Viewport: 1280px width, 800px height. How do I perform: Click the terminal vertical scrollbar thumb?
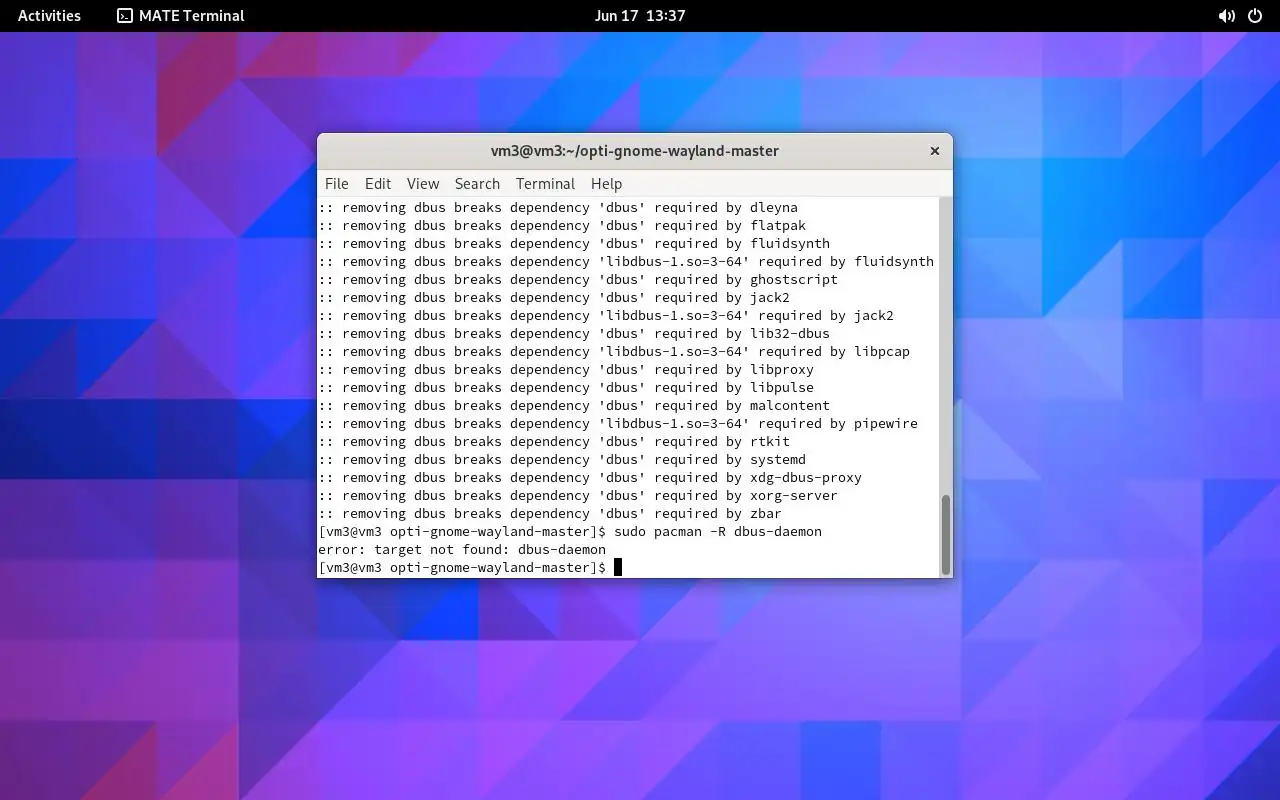946,534
